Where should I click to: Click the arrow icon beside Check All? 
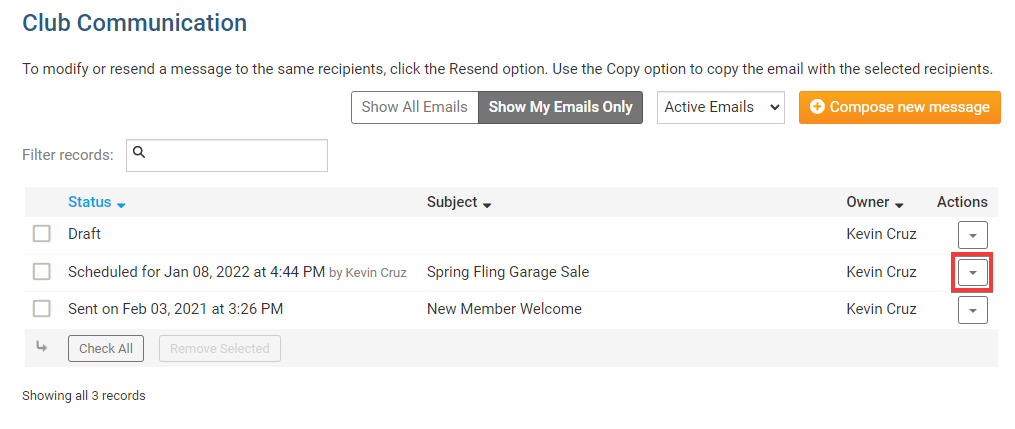[41, 348]
